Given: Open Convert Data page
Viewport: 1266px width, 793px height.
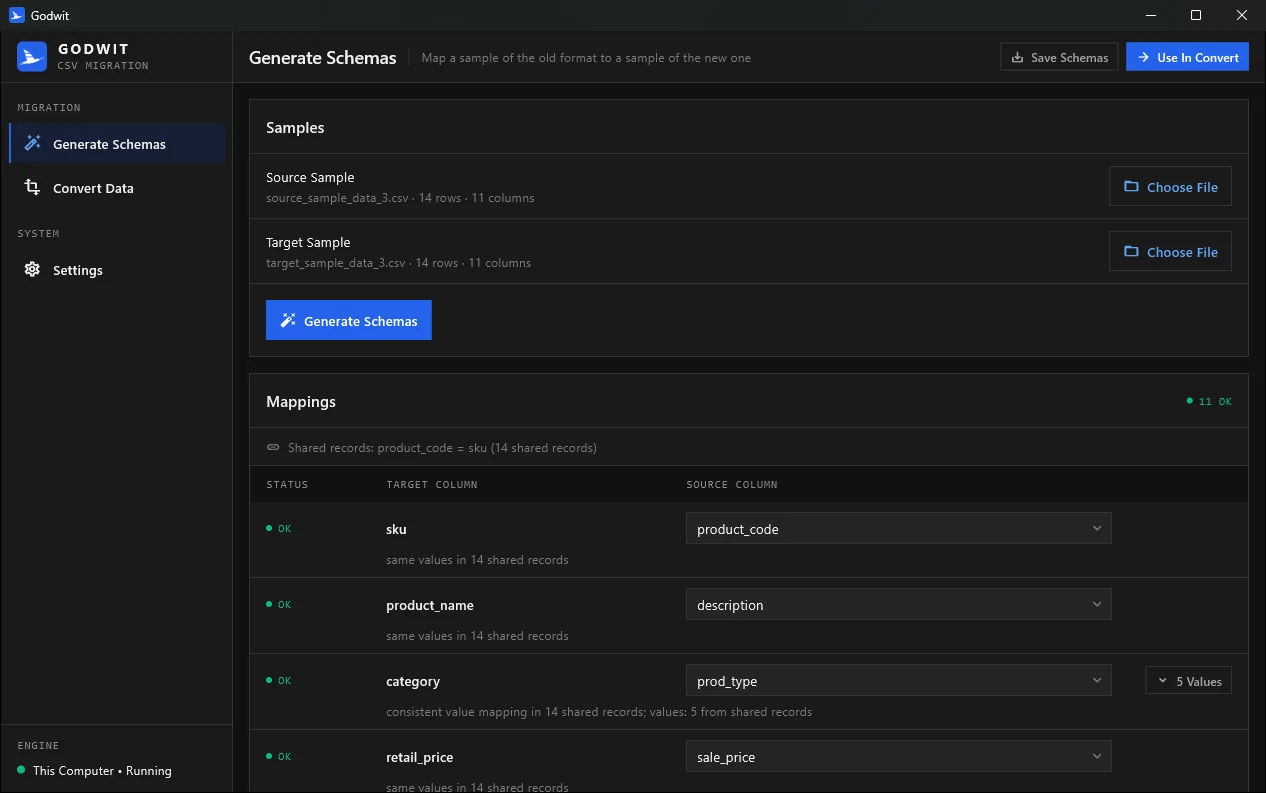Looking at the screenshot, I should click(x=117, y=188).
